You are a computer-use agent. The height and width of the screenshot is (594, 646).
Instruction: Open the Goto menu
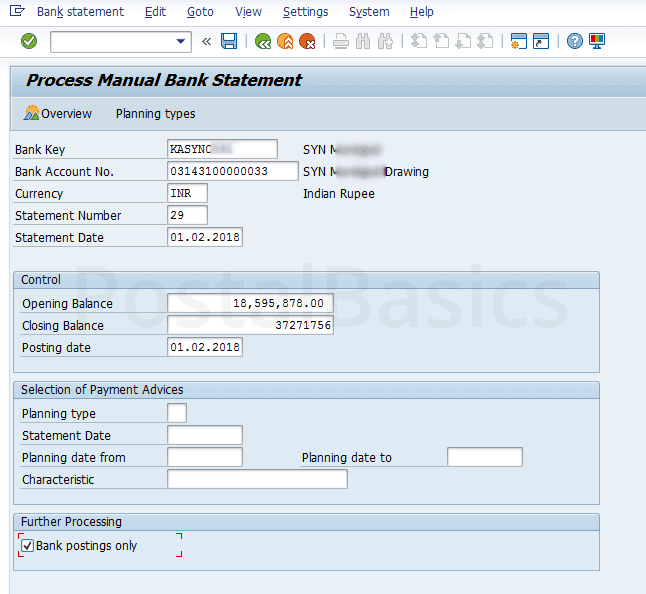click(x=199, y=12)
